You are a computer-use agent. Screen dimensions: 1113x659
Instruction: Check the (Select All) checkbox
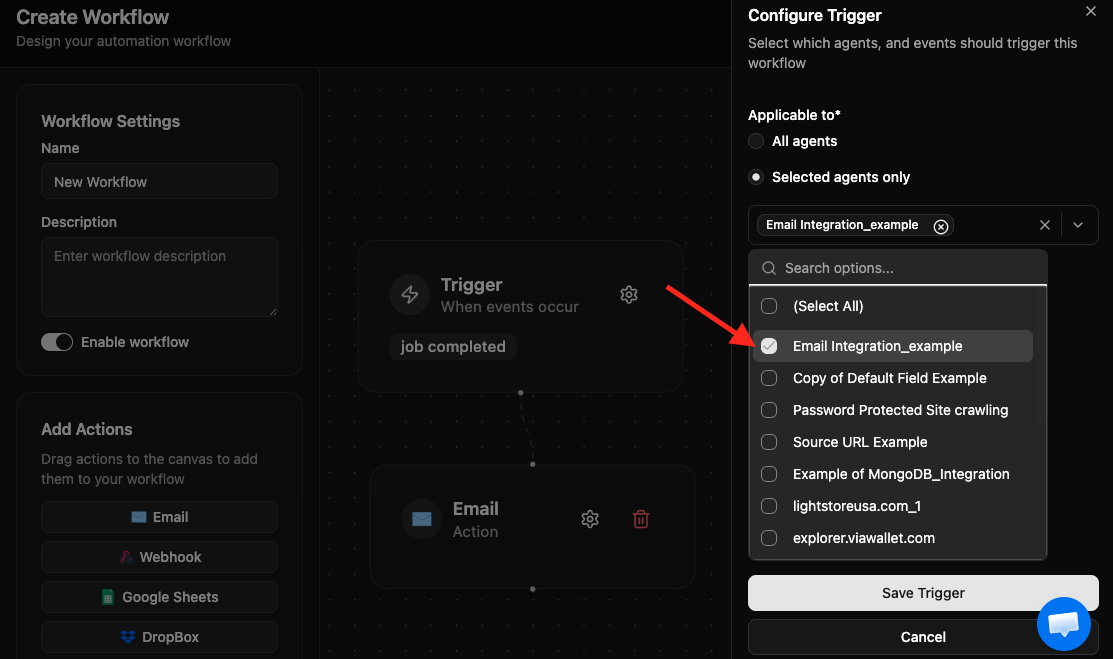tap(769, 306)
